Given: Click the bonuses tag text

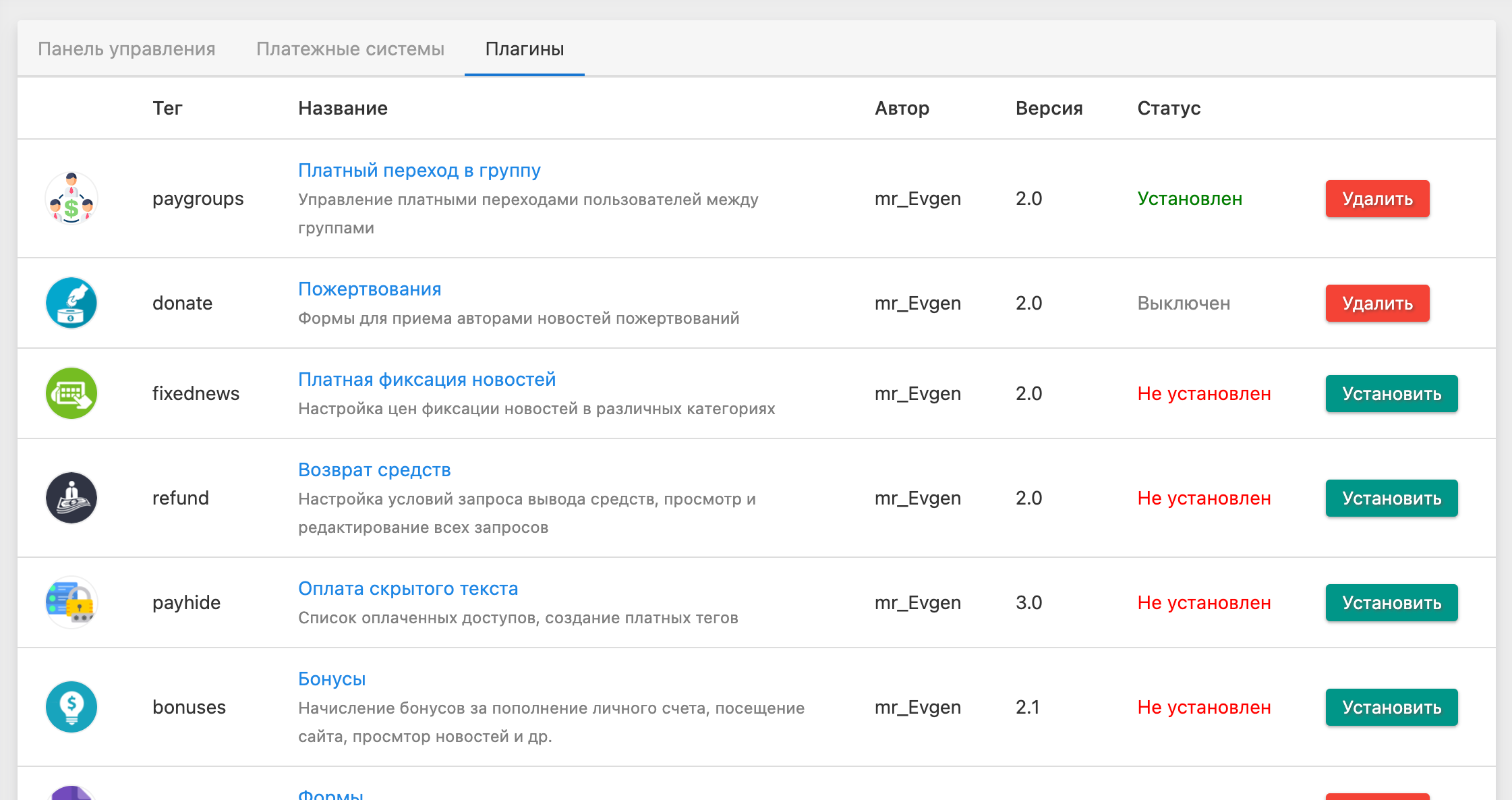Looking at the screenshot, I should 189,707.
